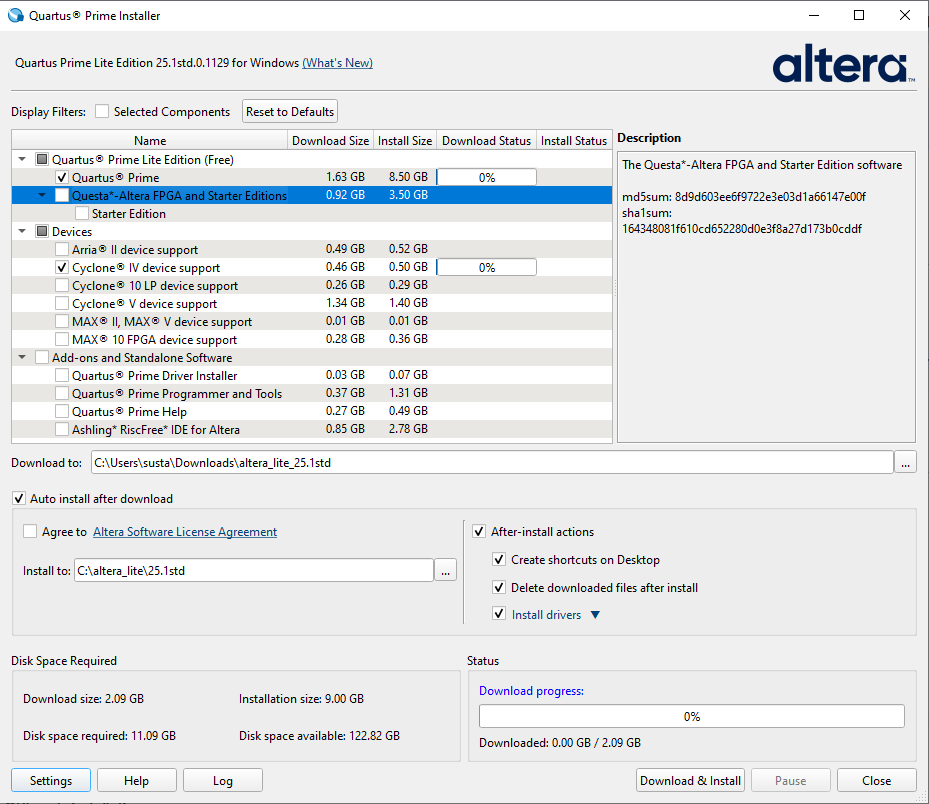Click the Name column header
The width and height of the screenshot is (929, 804).
tap(150, 141)
